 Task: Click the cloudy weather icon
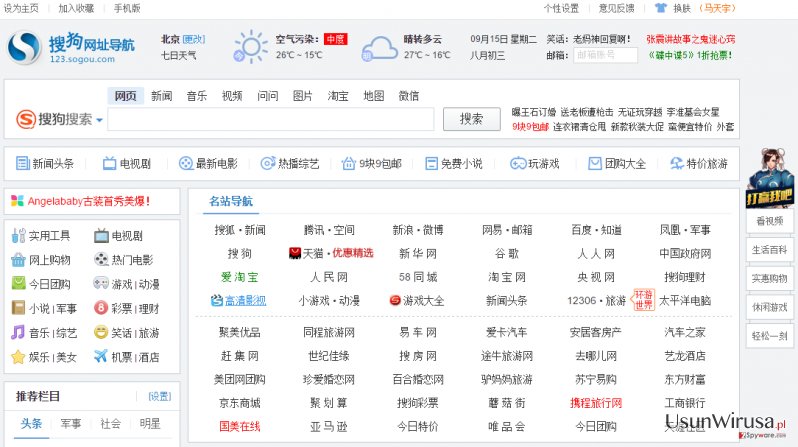[x=380, y=48]
